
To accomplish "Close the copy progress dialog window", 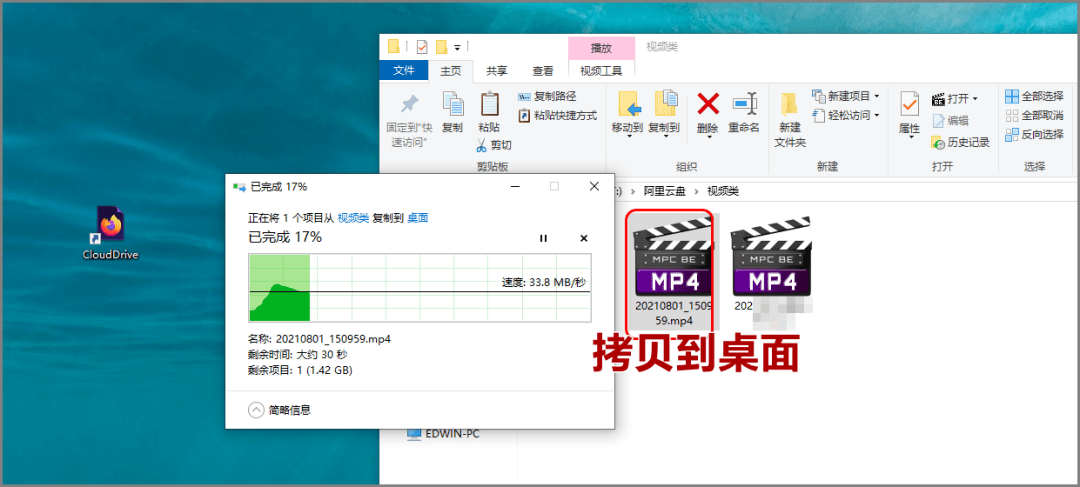I will tap(594, 186).
